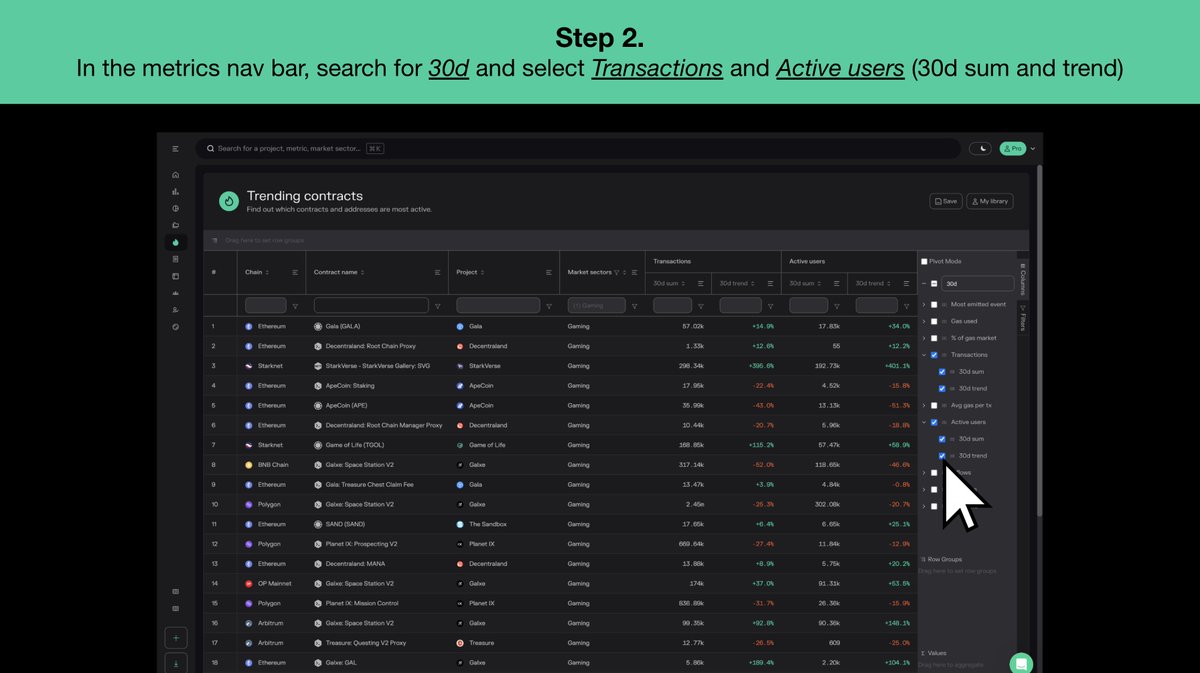This screenshot has height=673, width=1200.
Task: Uncheck 30d trend under Transactions
Action: point(942,389)
